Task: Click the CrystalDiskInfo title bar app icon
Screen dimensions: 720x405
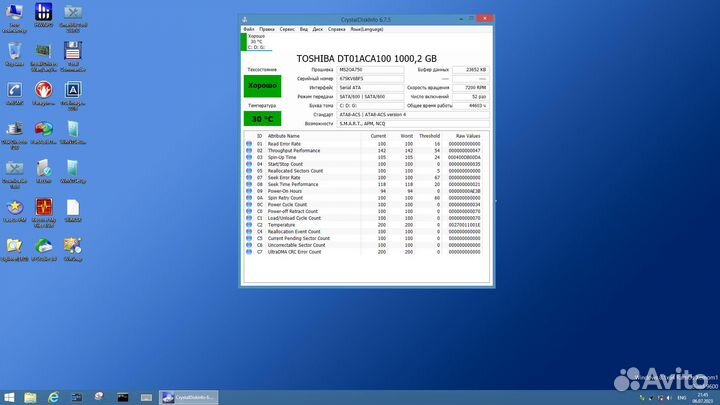Action: (x=245, y=19)
